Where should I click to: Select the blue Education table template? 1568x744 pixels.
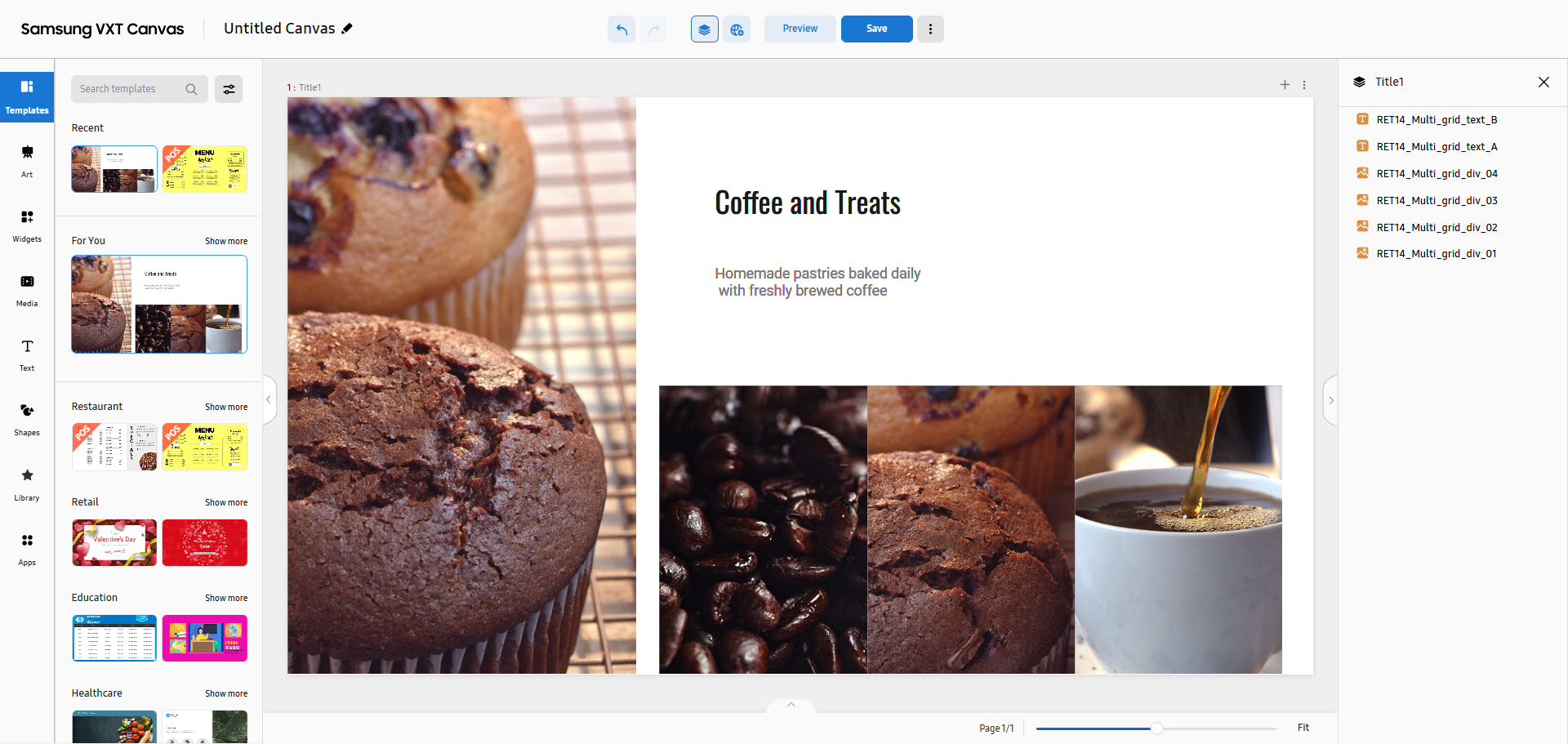click(114, 638)
